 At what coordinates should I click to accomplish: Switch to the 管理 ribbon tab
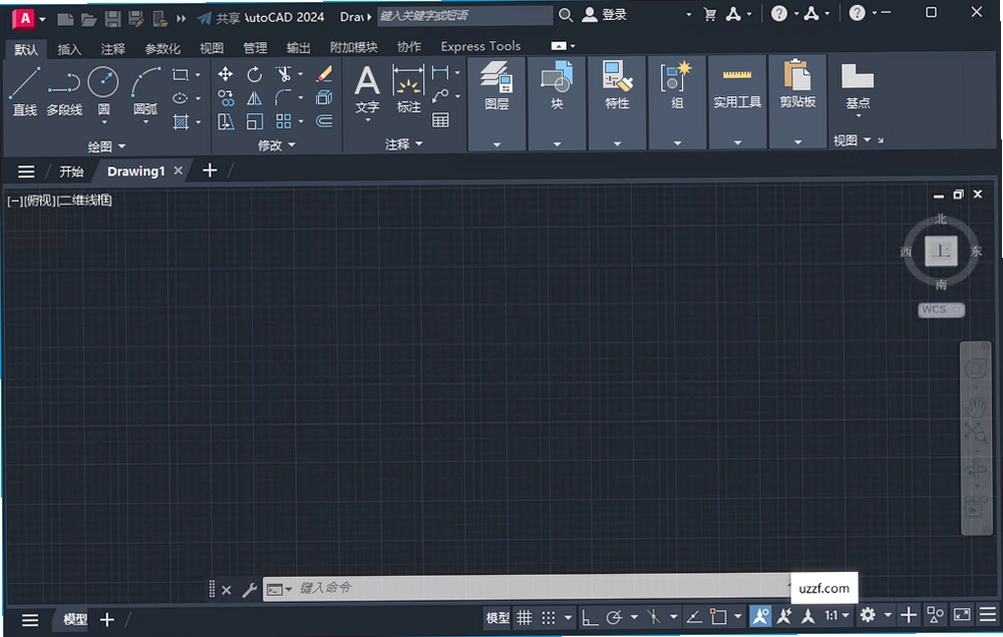point(255,48)
